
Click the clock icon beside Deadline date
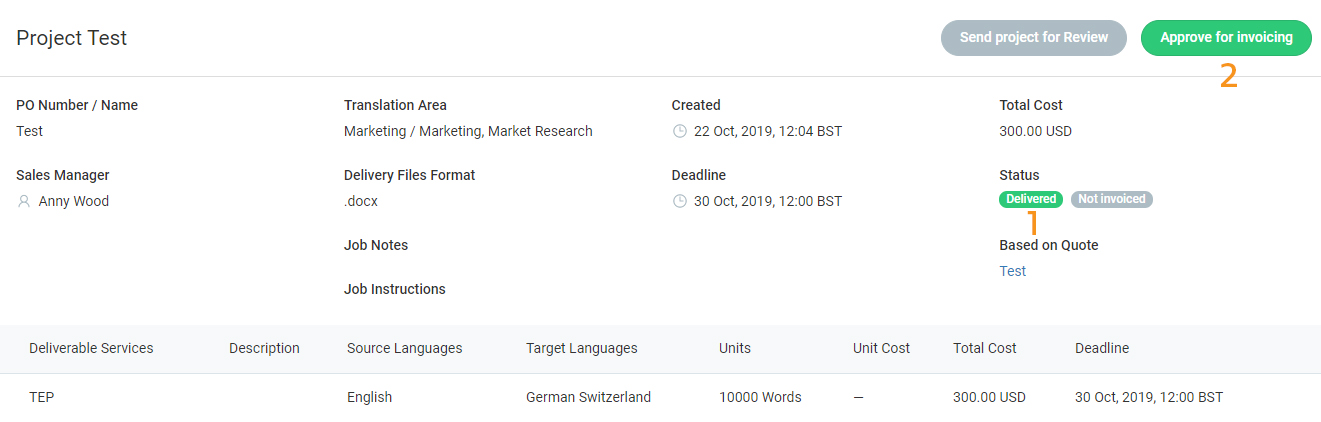[680, 201]
